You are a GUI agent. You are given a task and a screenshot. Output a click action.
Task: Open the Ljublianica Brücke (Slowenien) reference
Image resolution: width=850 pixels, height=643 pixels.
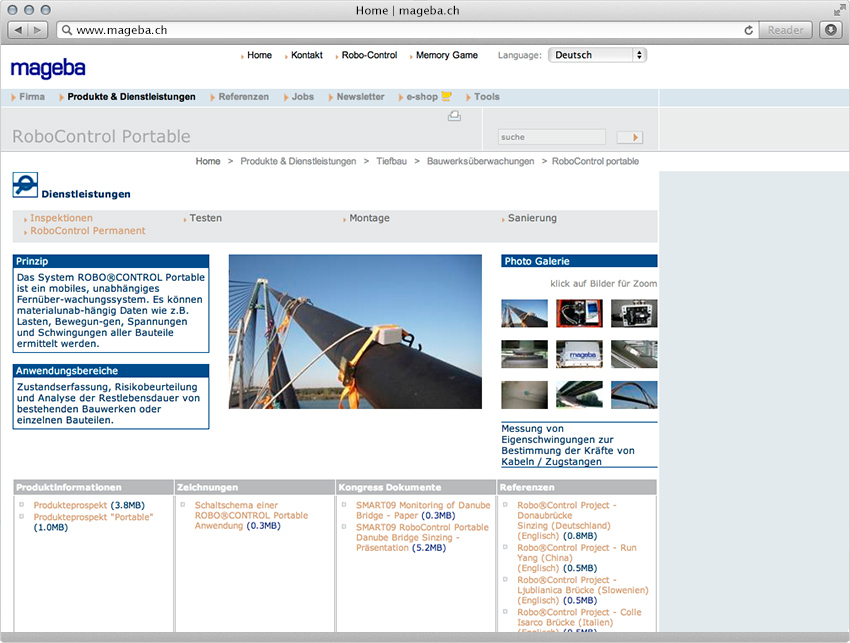[x=582, y=590]
